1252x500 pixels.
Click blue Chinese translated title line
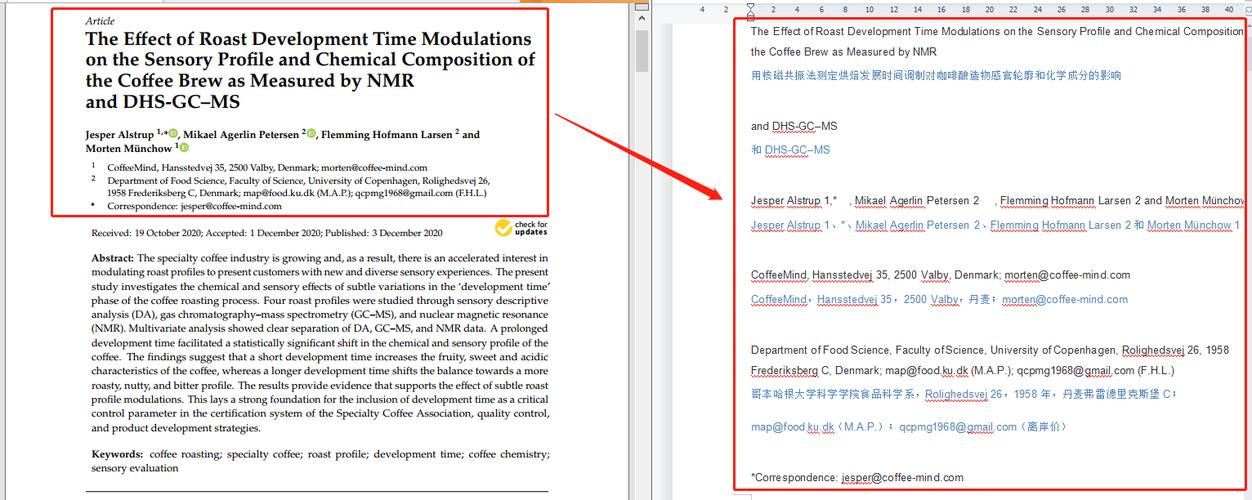pos(935,75)
